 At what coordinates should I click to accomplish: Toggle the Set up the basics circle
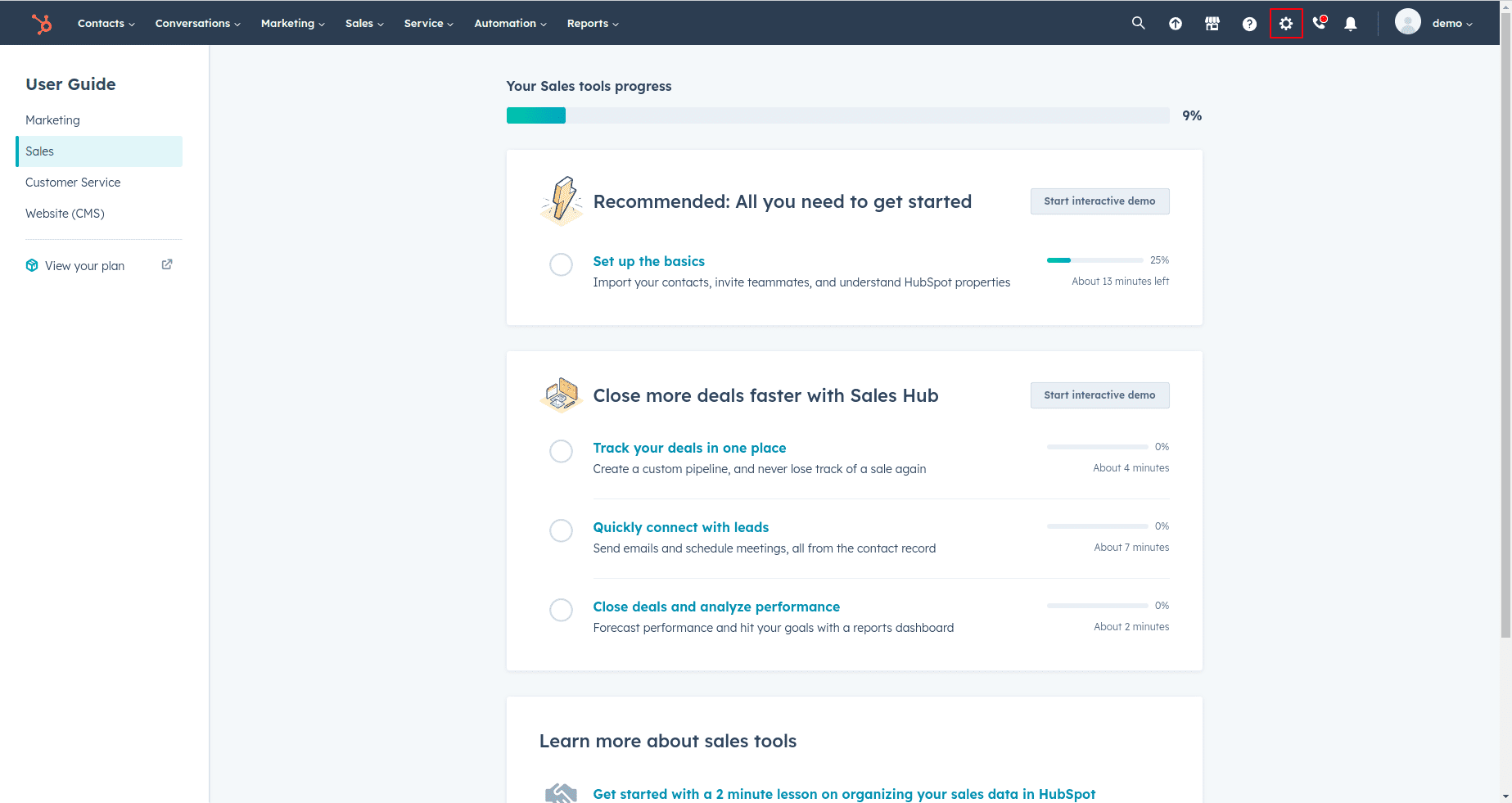coord(561,264)
